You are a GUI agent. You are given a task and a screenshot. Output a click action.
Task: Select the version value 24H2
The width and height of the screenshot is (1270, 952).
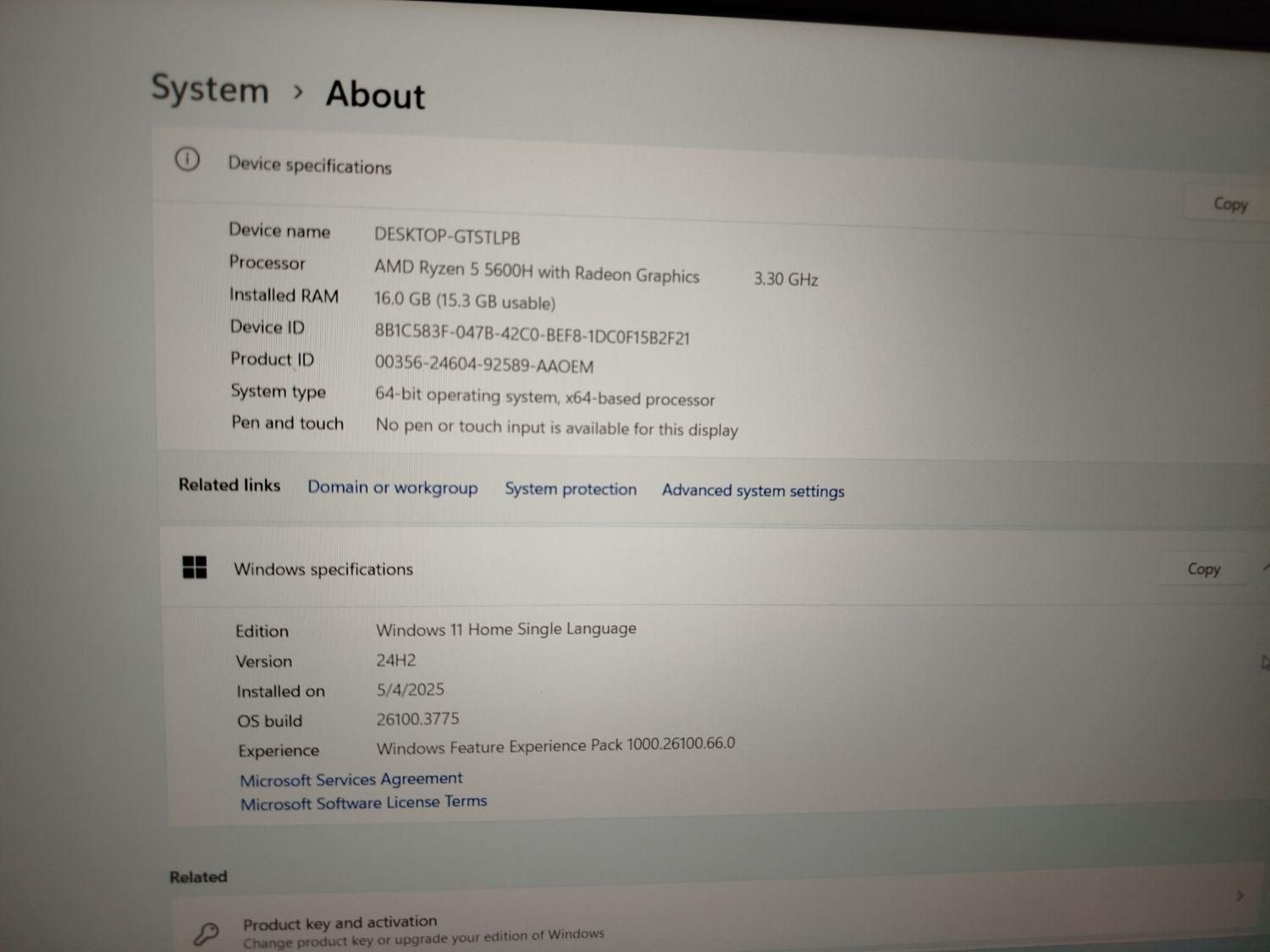[x=395, y=660]
